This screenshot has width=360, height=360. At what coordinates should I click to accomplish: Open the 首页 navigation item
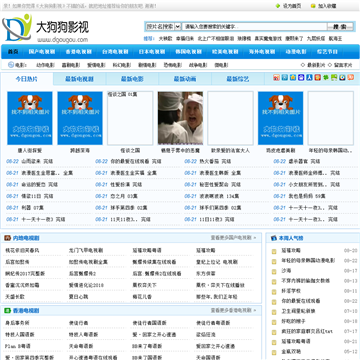13,52
